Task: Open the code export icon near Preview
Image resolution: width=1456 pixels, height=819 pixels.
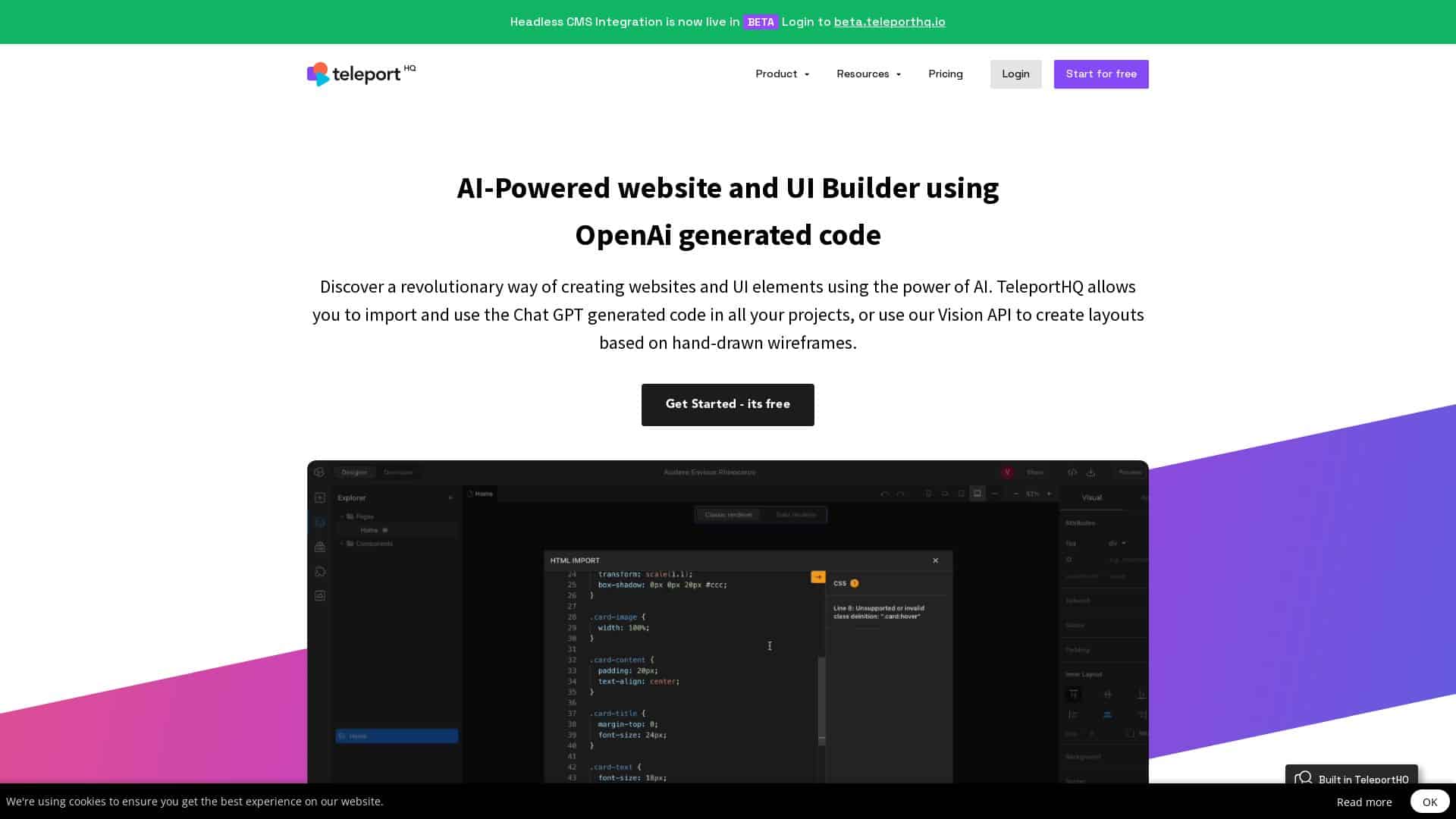Action: (1073, 472)
